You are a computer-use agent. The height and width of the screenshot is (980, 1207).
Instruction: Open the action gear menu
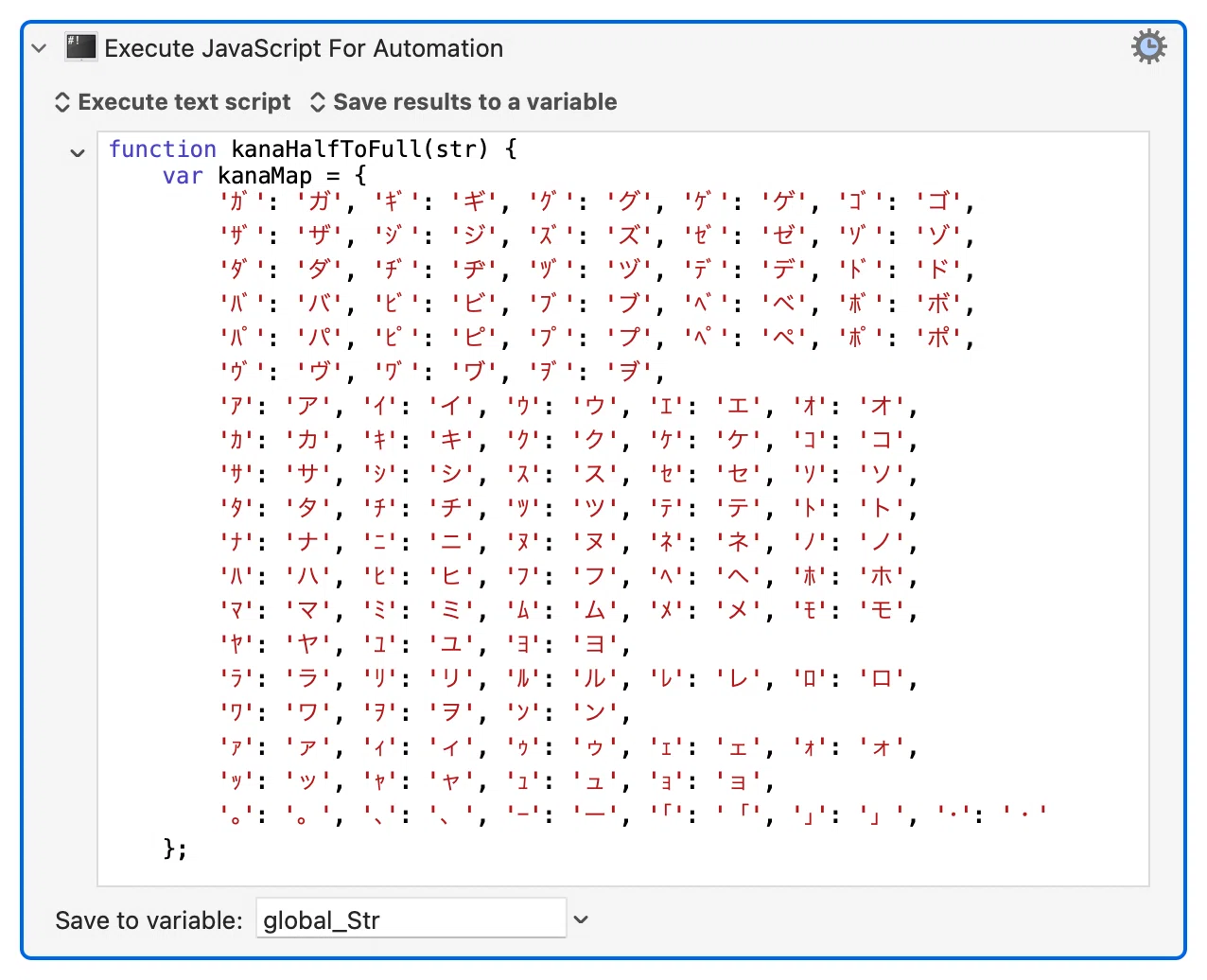[1148, 46]
